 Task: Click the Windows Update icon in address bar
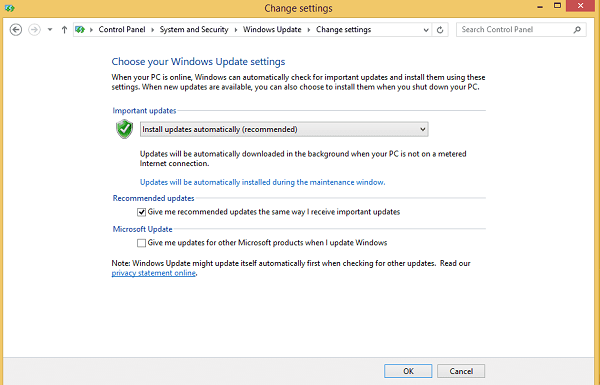click(x=80, y=29)
